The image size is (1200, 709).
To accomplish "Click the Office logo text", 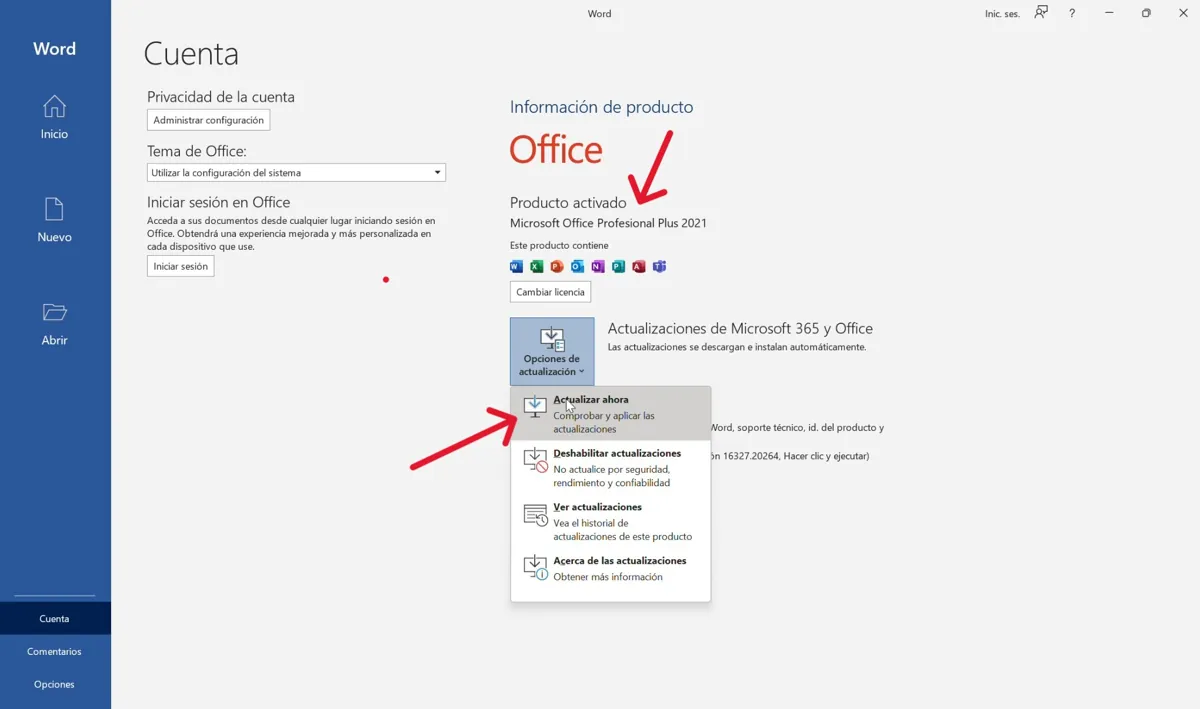I will pyautogui.click(x=556, y=150).
